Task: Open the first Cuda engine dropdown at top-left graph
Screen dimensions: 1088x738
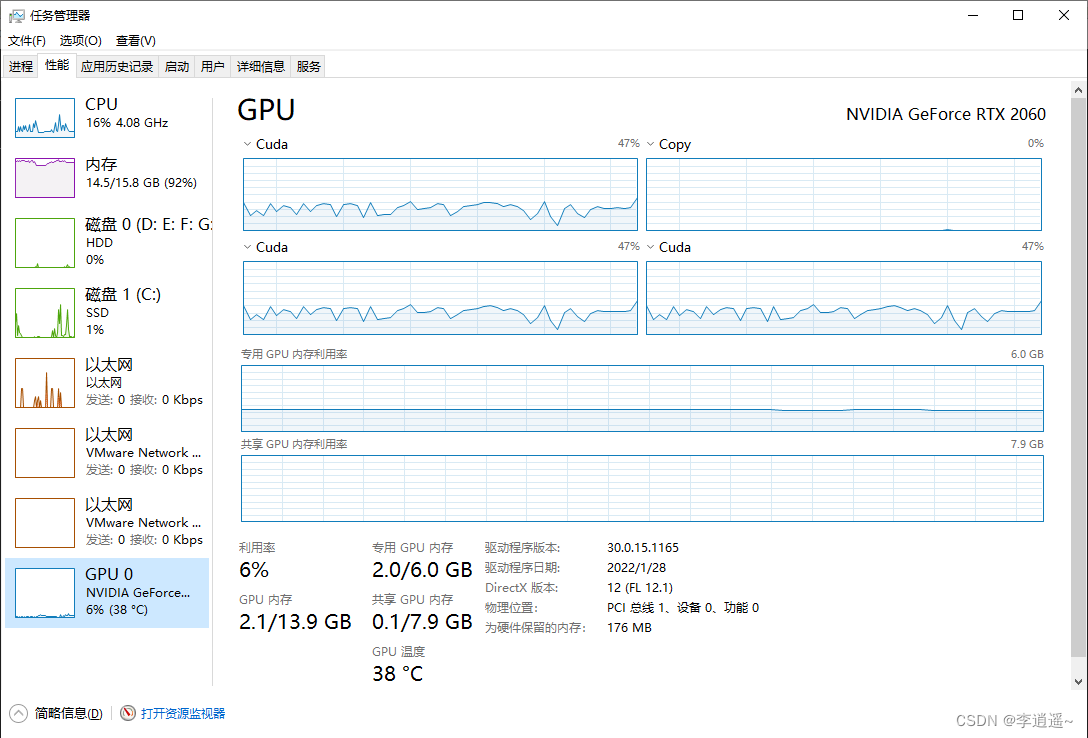Action: pyautogui.click(x=247, y=144)
